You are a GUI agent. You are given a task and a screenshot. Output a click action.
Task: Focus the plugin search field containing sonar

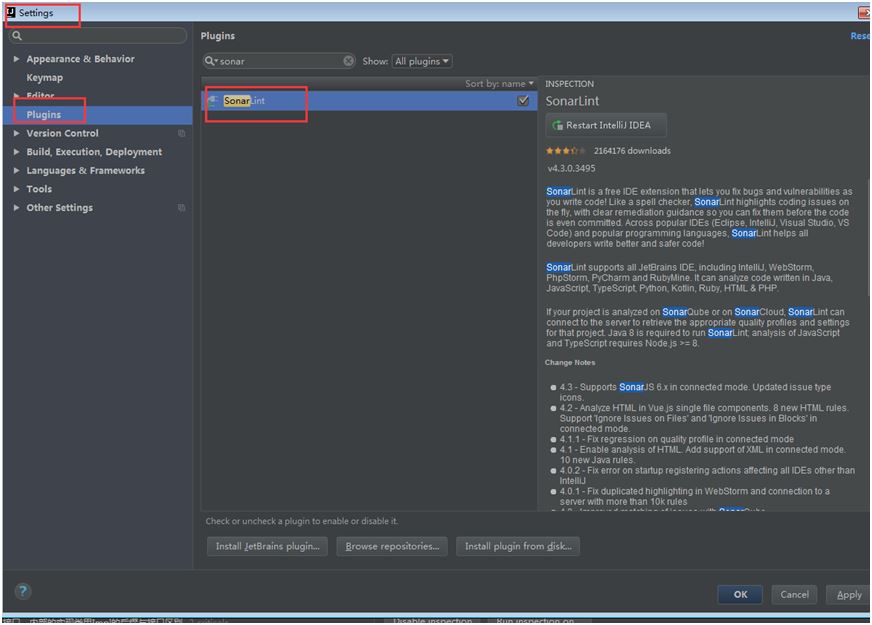(279, 61)
